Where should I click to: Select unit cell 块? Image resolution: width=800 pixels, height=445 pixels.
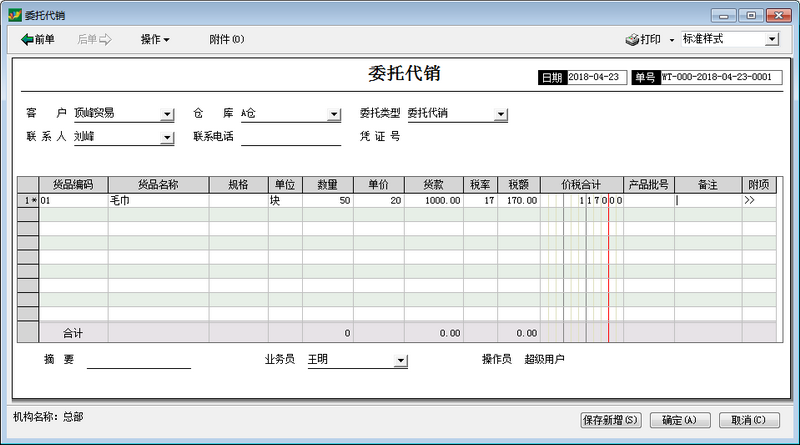click(x=285, y=201)
